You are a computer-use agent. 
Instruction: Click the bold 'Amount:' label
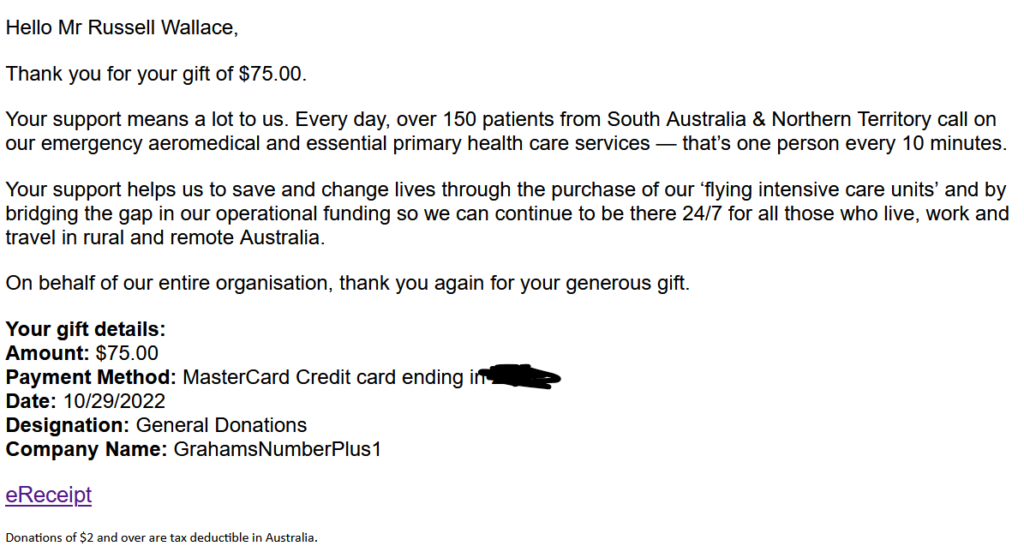(x=48, y=353)
